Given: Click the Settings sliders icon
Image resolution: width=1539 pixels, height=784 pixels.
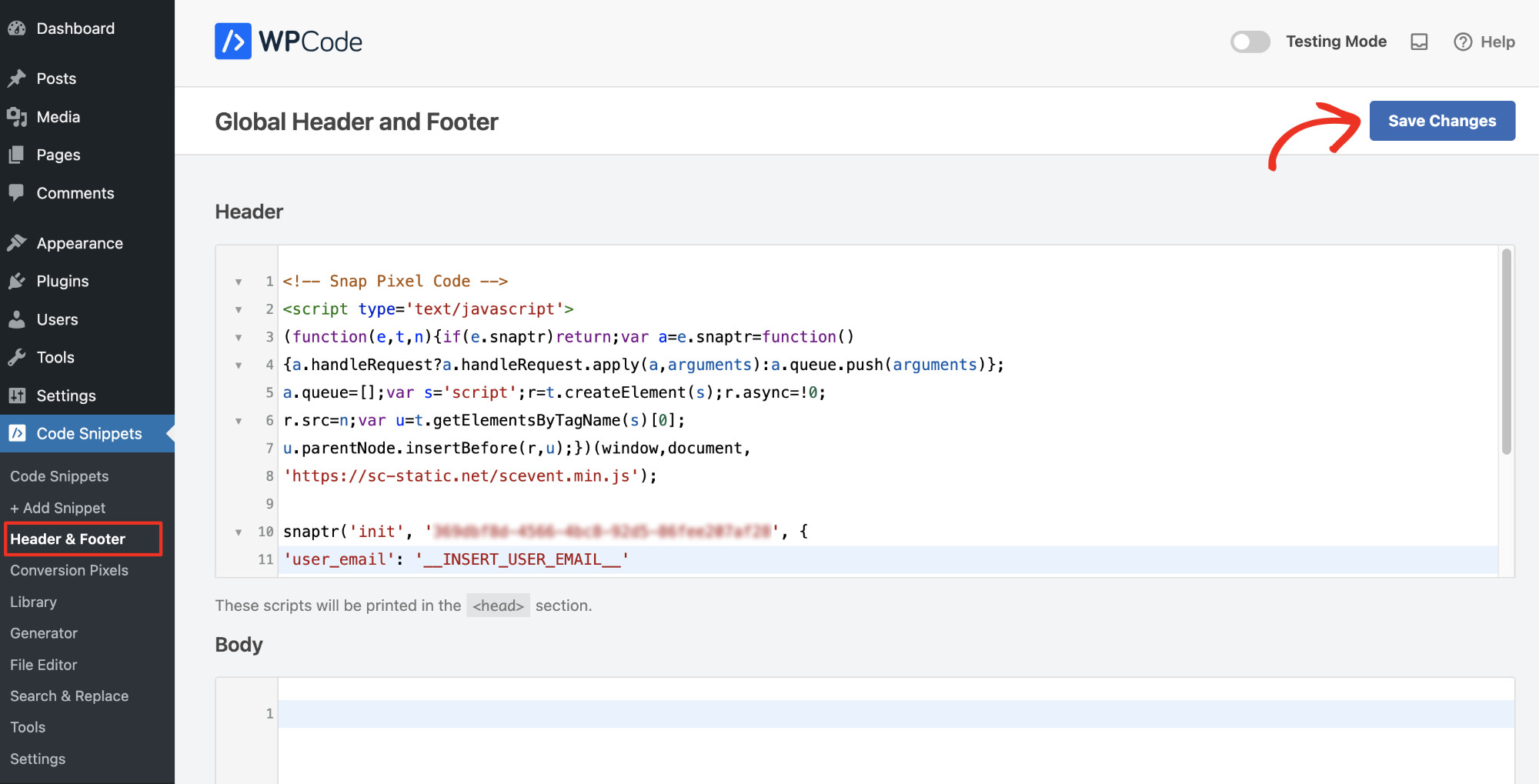Looking at the screenshot, I should [x=17, y=395].
